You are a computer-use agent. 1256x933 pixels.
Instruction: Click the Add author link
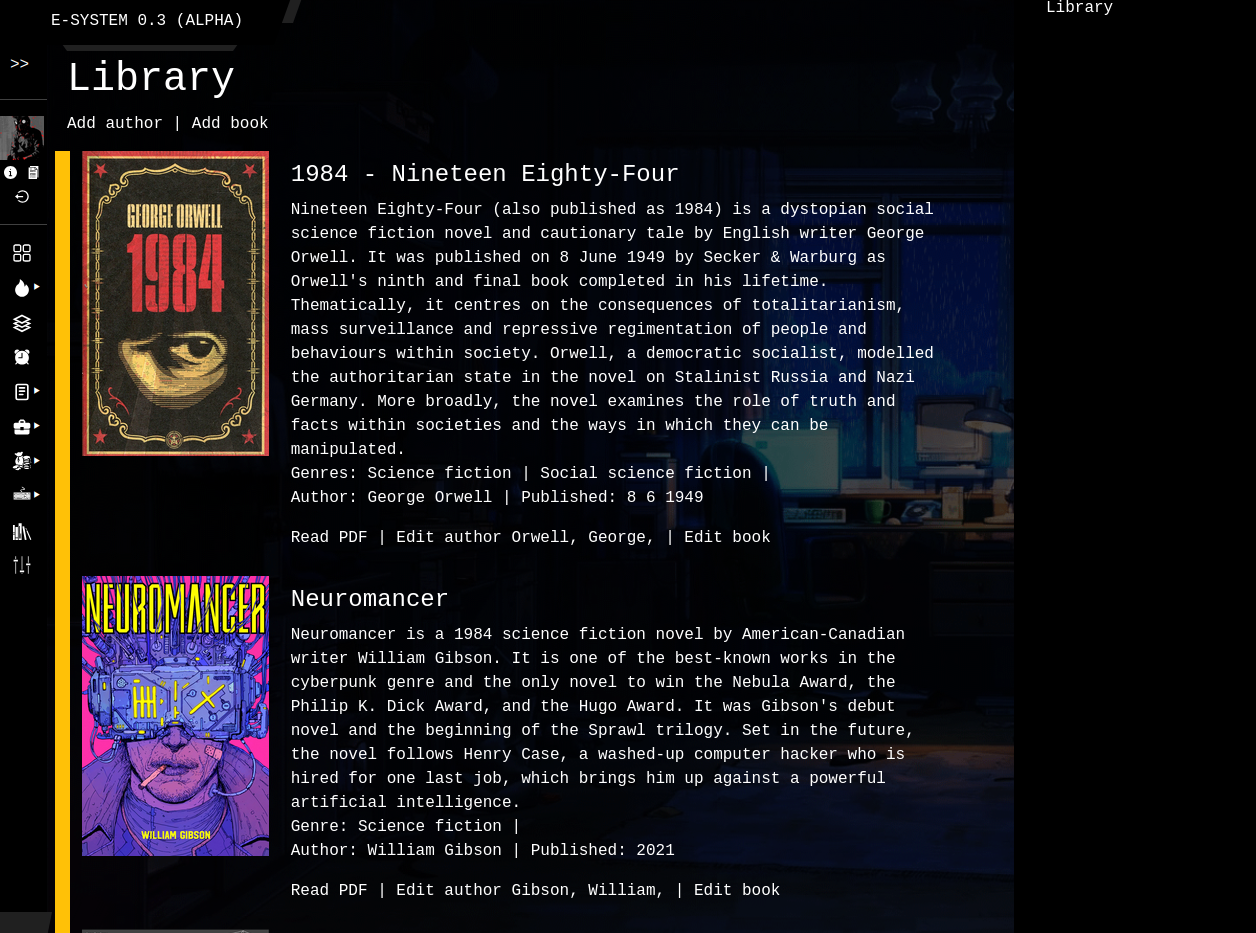pyautogui.click(x=115, y=124)
